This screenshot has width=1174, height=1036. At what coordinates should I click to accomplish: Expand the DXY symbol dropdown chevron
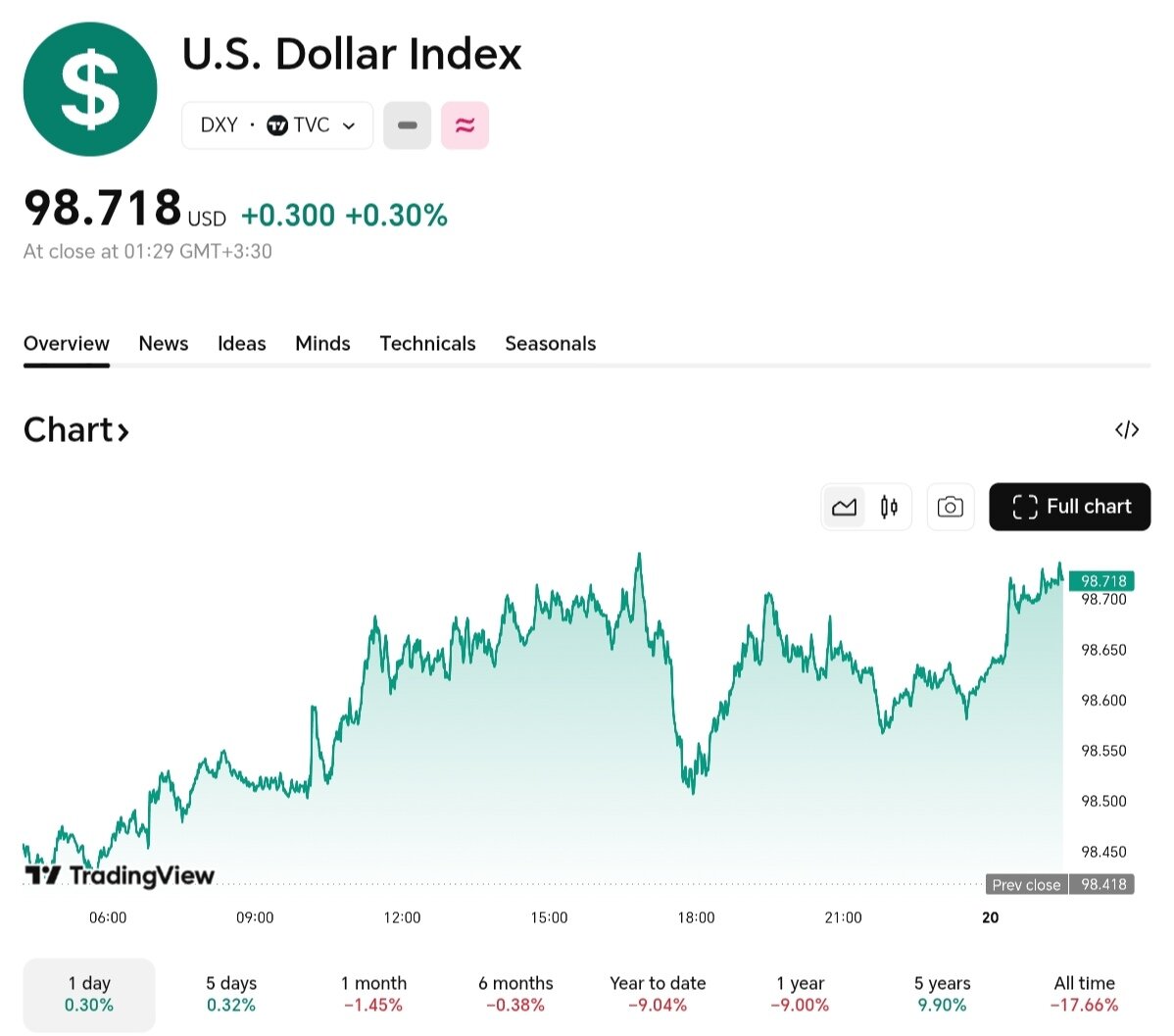pyautogui.click(x=349, y=125)
